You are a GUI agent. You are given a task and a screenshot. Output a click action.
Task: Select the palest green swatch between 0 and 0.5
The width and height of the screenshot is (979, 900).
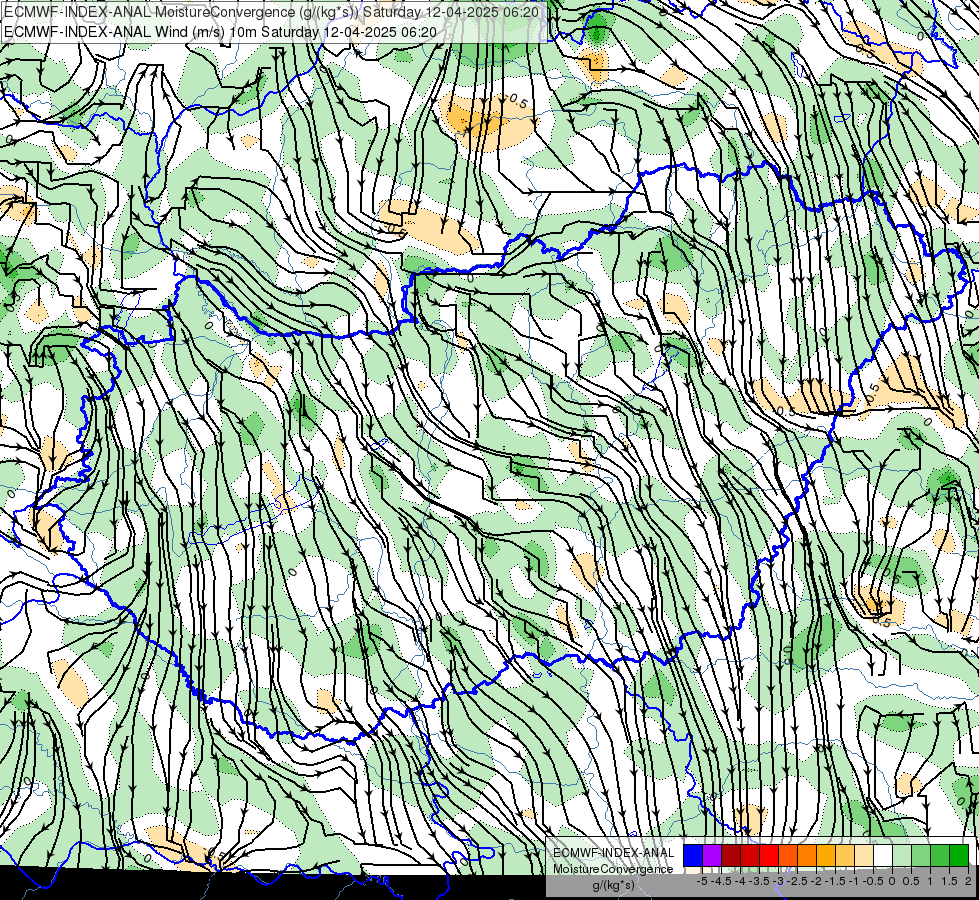(x=902, y=856)
